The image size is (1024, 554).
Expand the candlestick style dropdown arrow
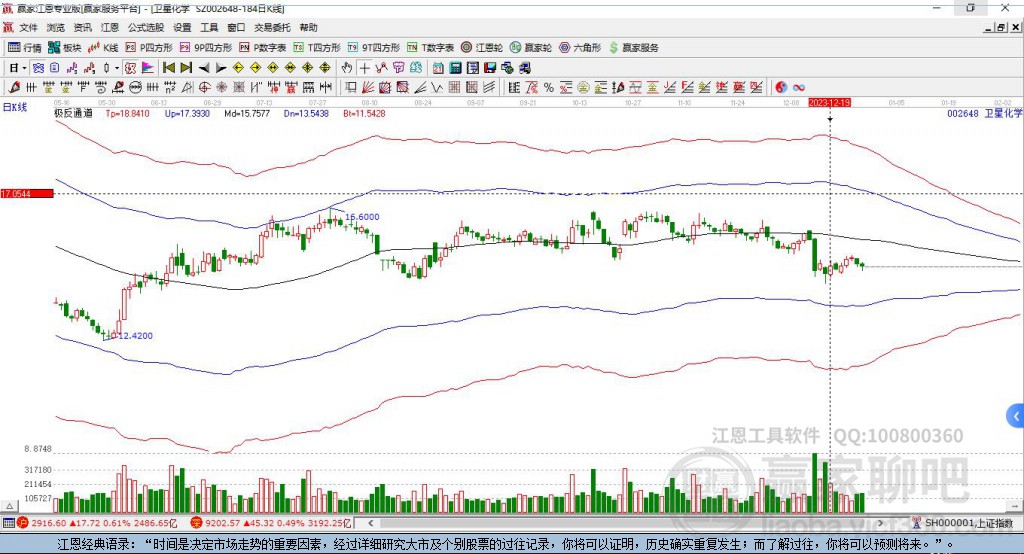tap(117, 68)
